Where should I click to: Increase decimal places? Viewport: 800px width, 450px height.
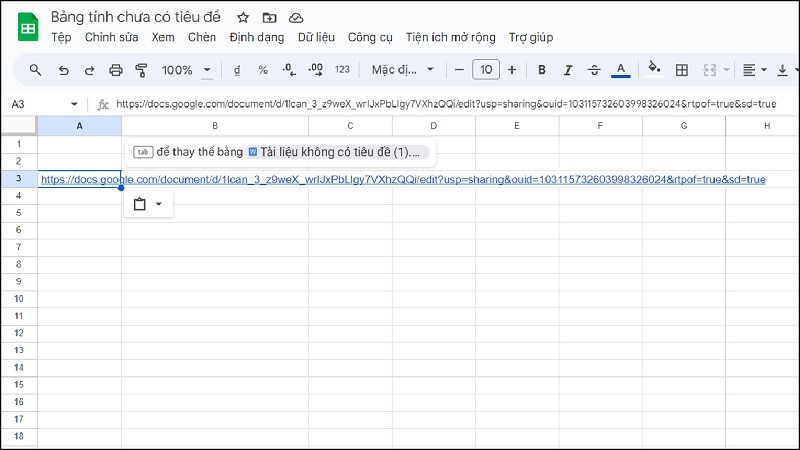(315, 70)
